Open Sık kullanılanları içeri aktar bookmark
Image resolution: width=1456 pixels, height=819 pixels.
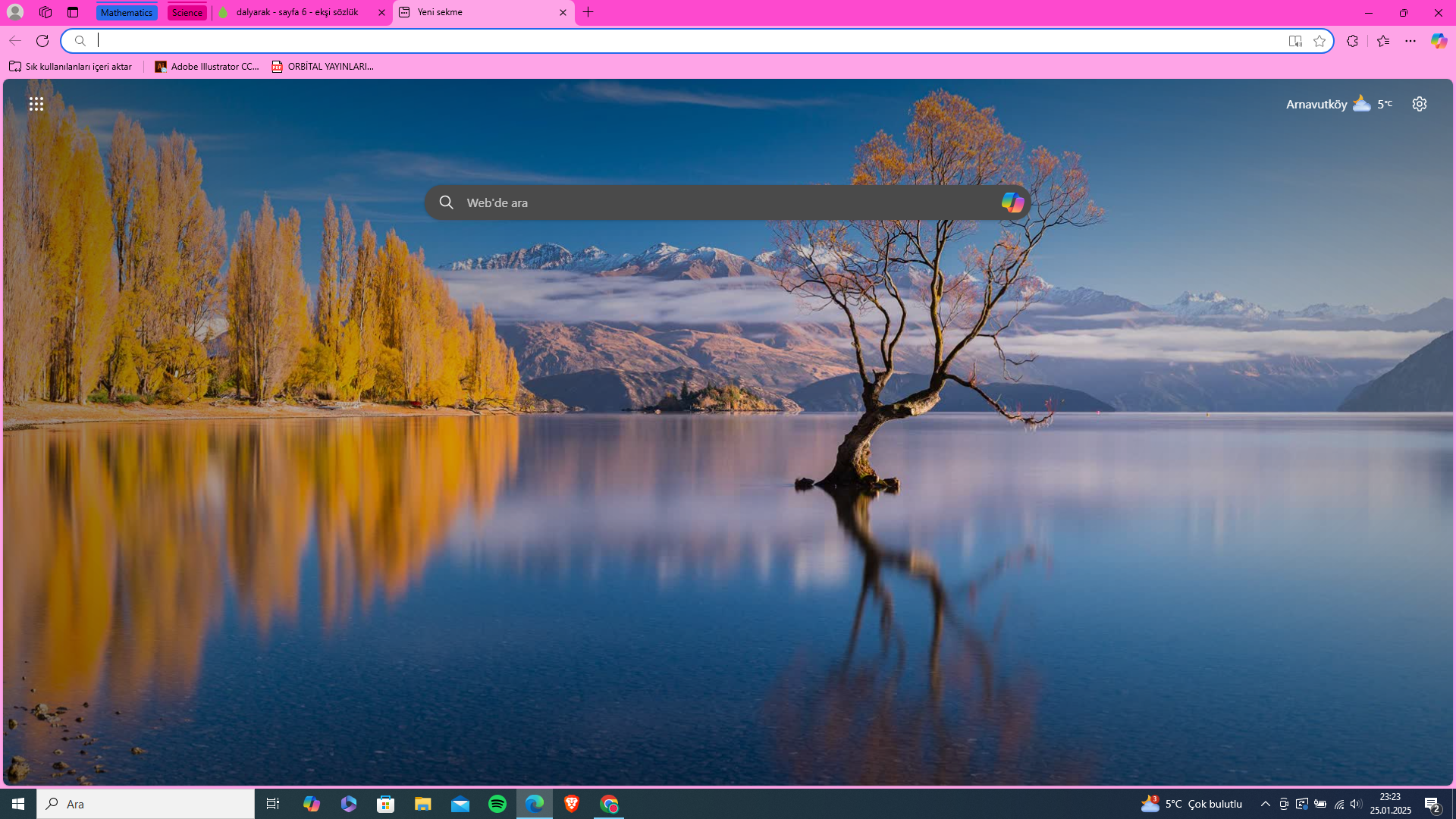(71, 67)
